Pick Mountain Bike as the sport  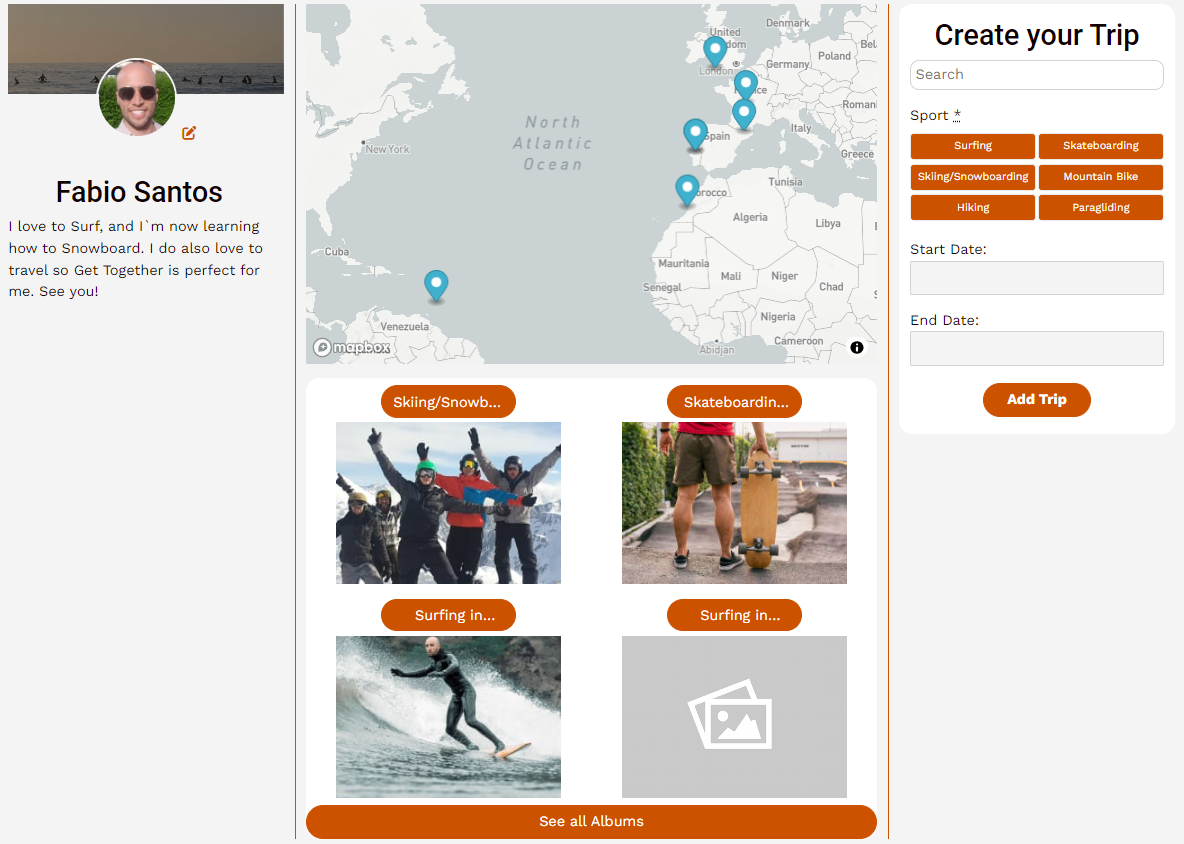tap(1100, 177)
